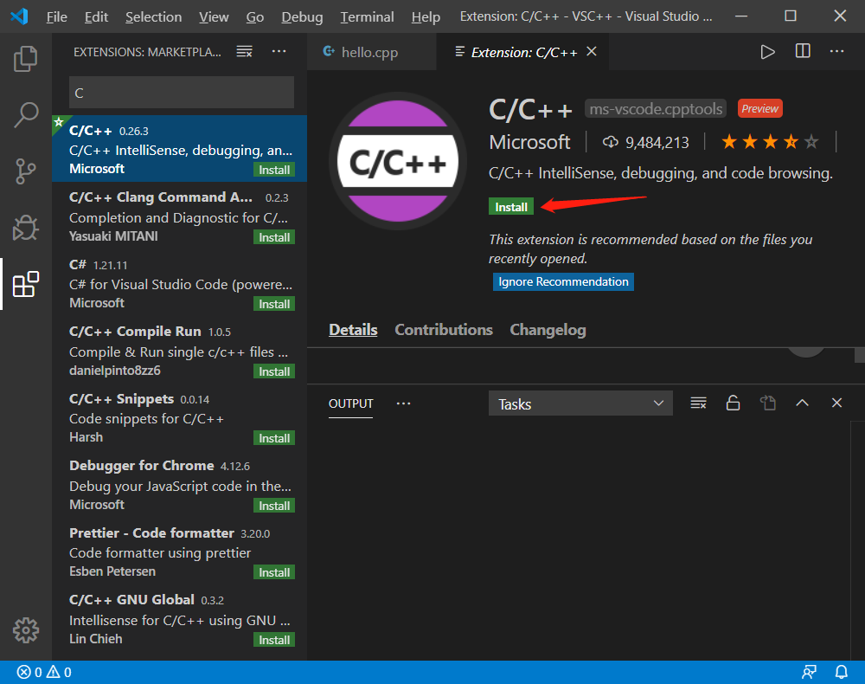This screenshot has width=865, height=684.
Task: Close the Output panel
Action: tap(837, 403)
